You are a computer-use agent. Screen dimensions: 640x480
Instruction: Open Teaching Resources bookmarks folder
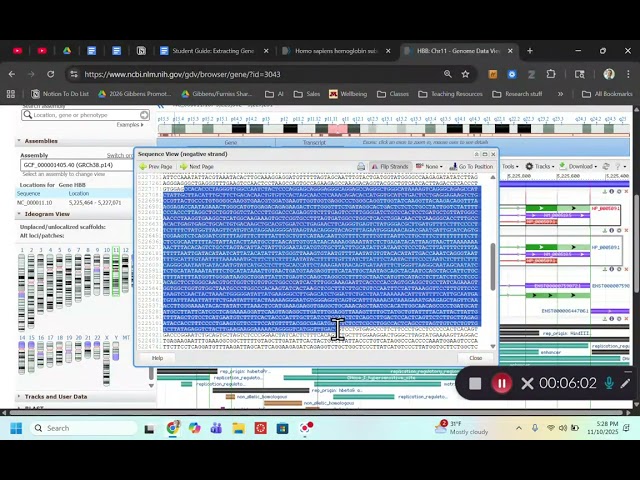pos(450,94)
